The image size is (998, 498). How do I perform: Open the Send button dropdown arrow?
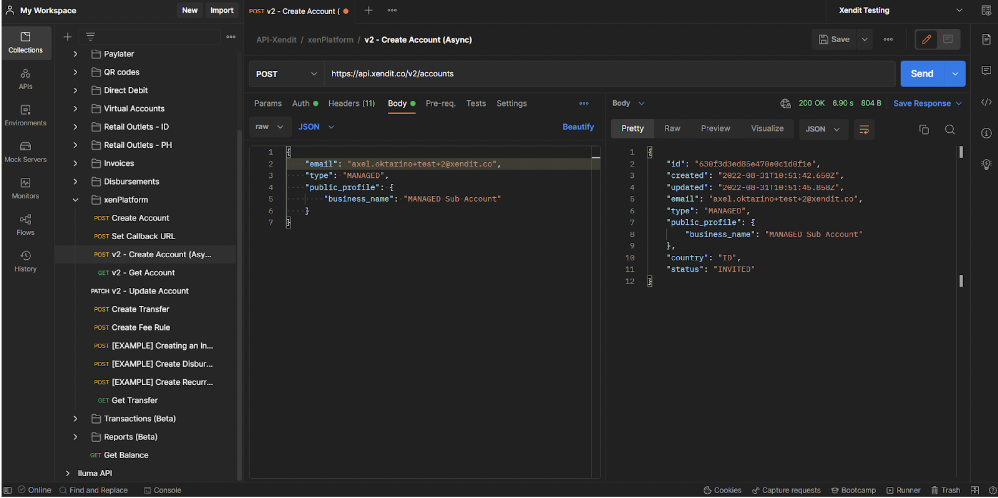tap(955, 74)
